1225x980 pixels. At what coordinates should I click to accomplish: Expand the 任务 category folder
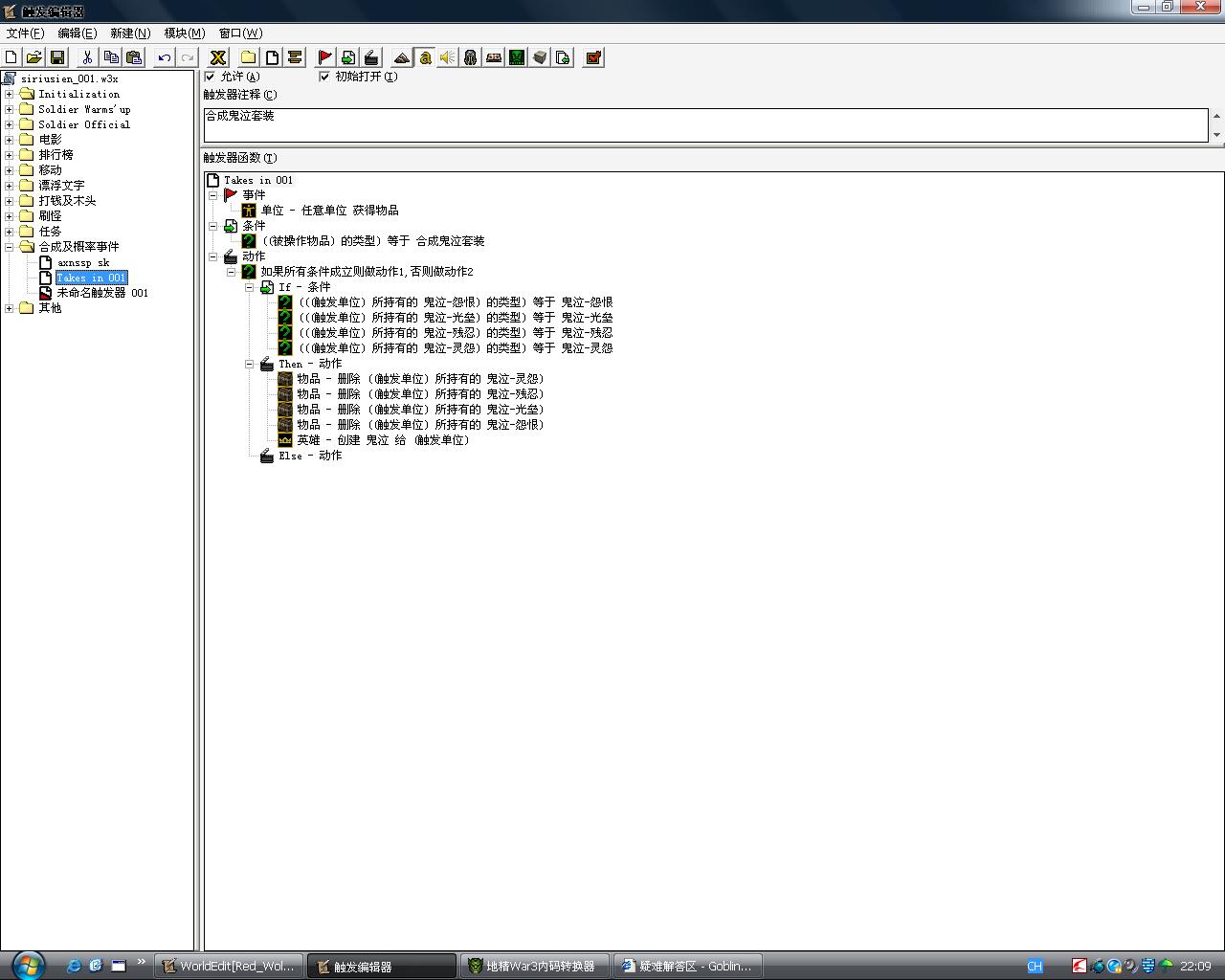(10, 232)
